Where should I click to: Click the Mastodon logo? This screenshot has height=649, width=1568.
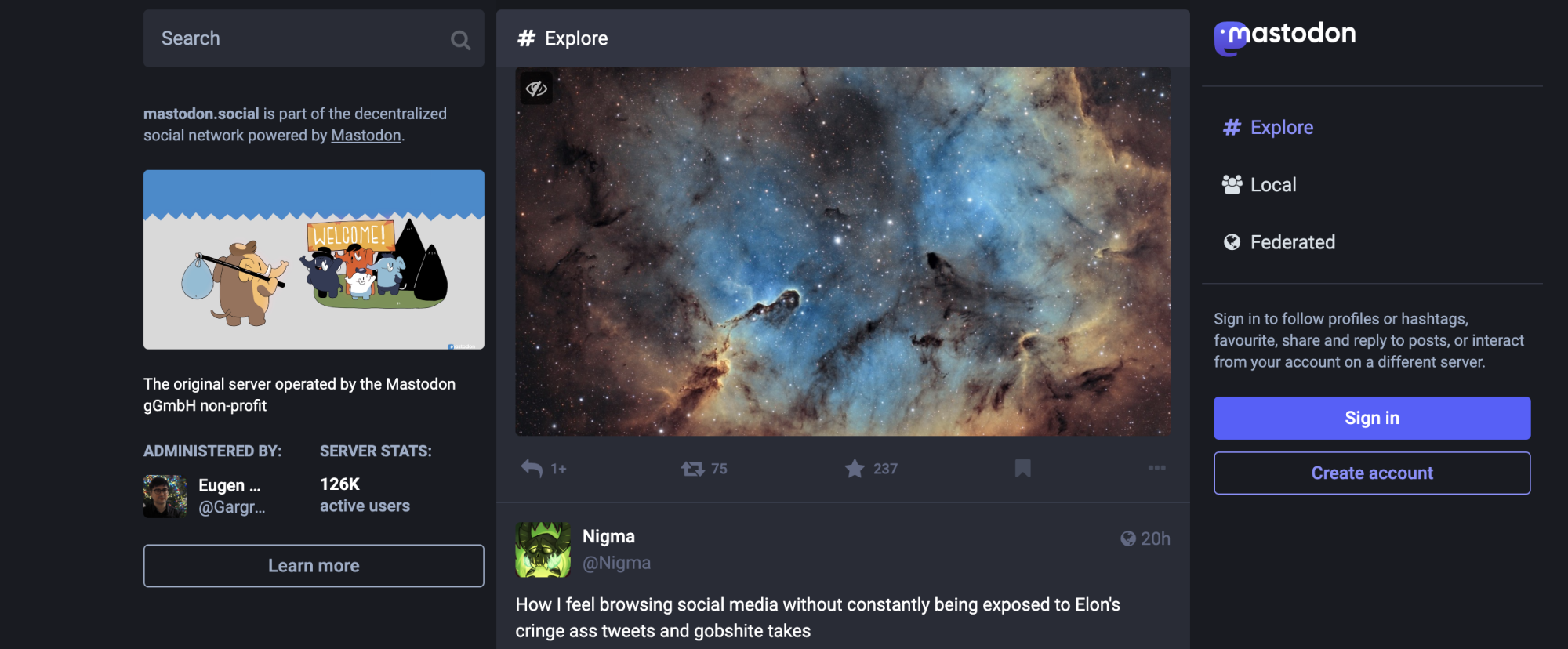1285,36
